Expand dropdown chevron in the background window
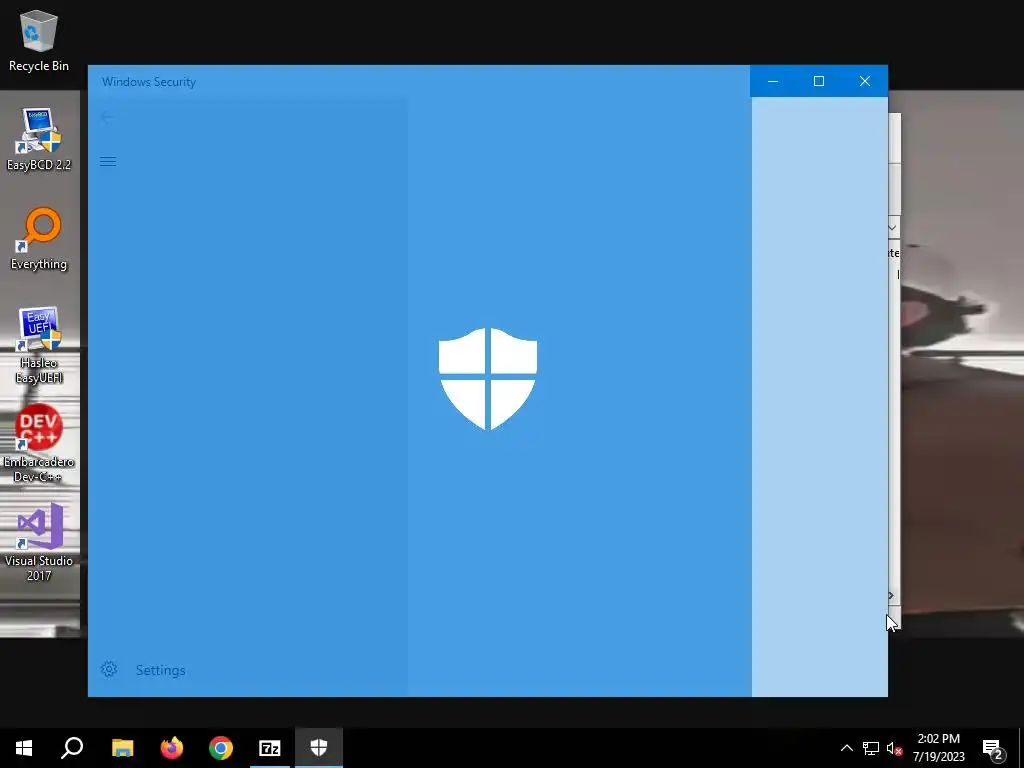This screenshot has height=768, width=1024. point(893,228)
